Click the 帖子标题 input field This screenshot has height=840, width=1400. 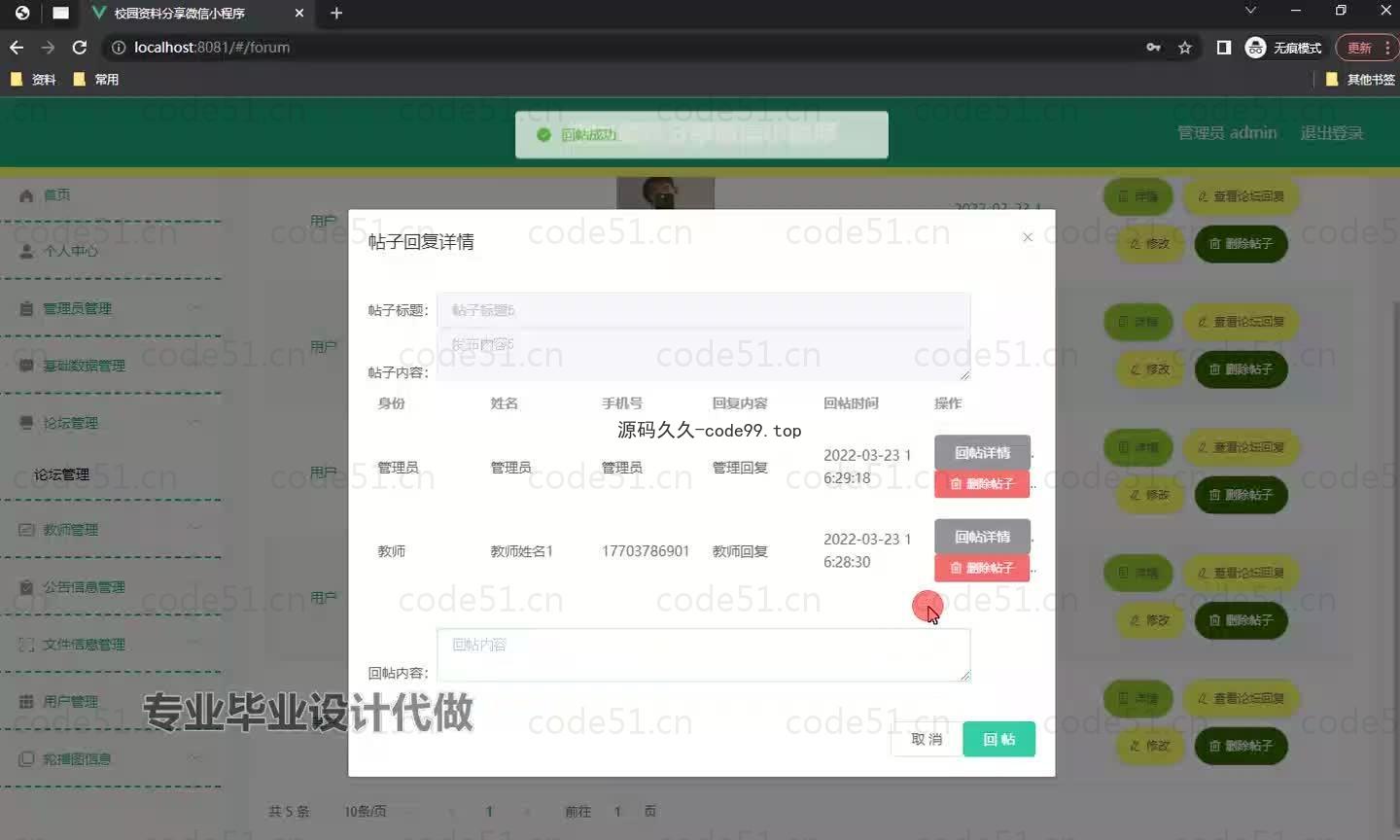(x=703, y=310)
